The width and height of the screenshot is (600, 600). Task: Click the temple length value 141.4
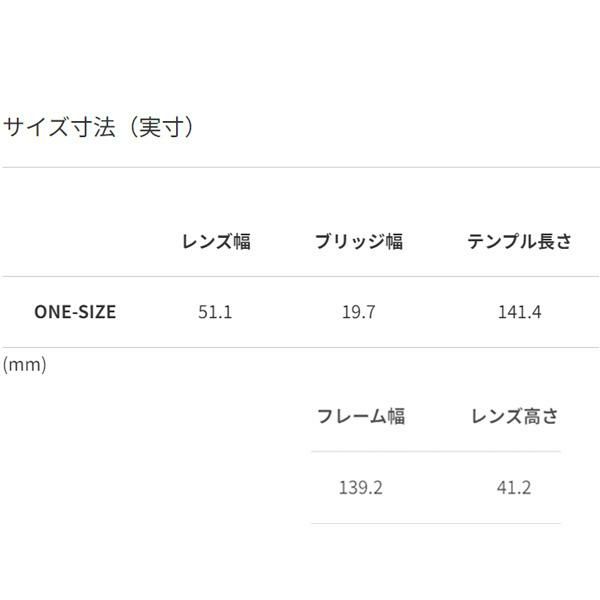click(x=519, y=312)
